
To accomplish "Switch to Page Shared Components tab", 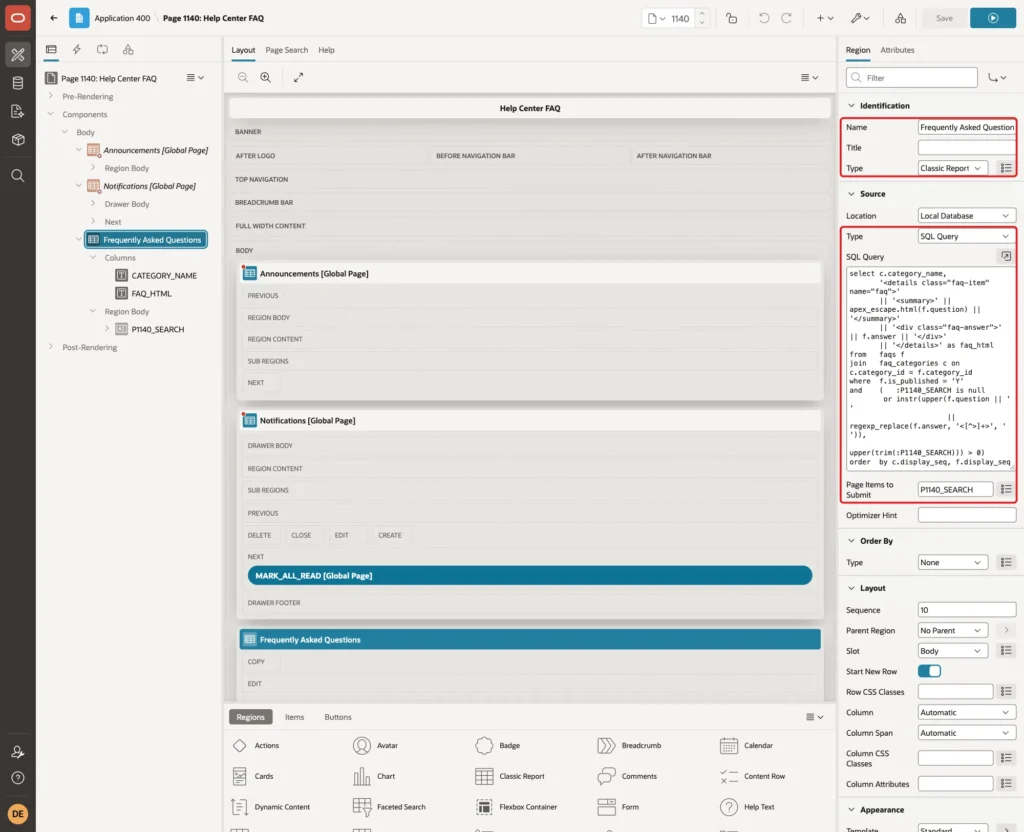I will [128, 50].
